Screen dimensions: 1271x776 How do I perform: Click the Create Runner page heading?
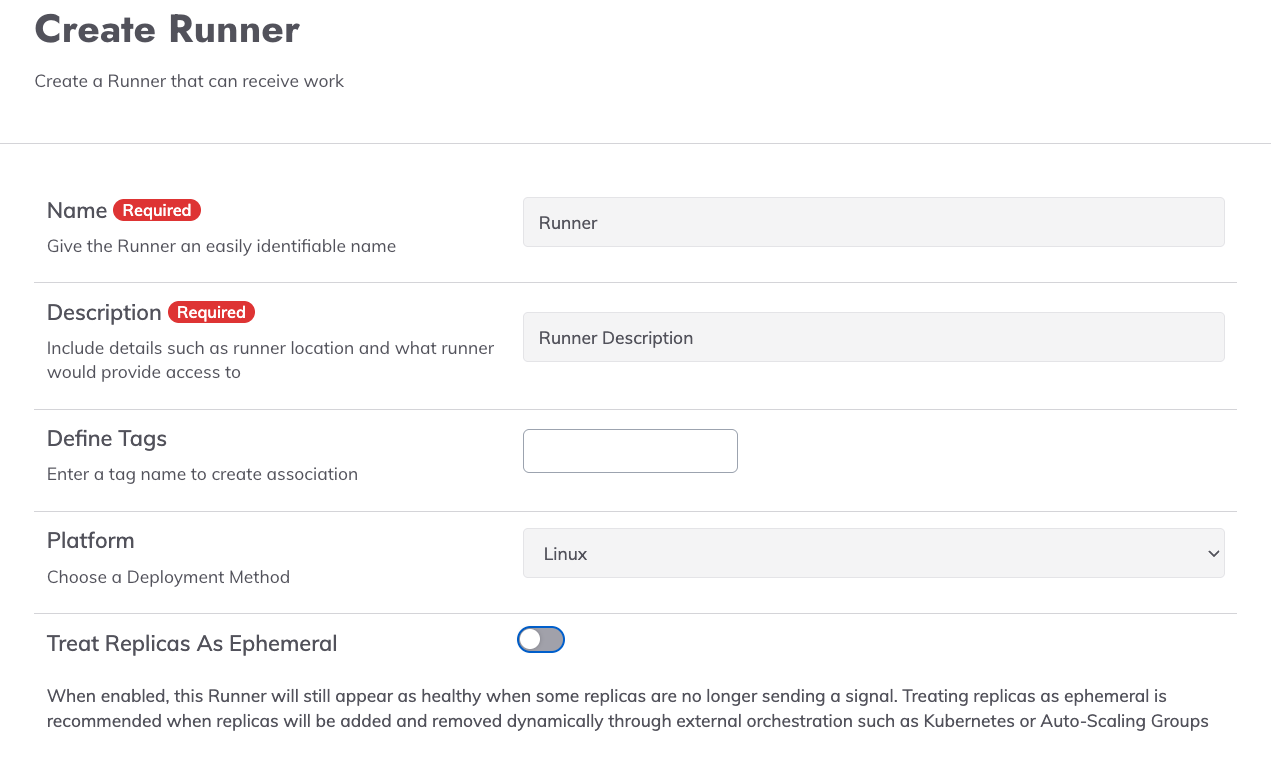167,29
